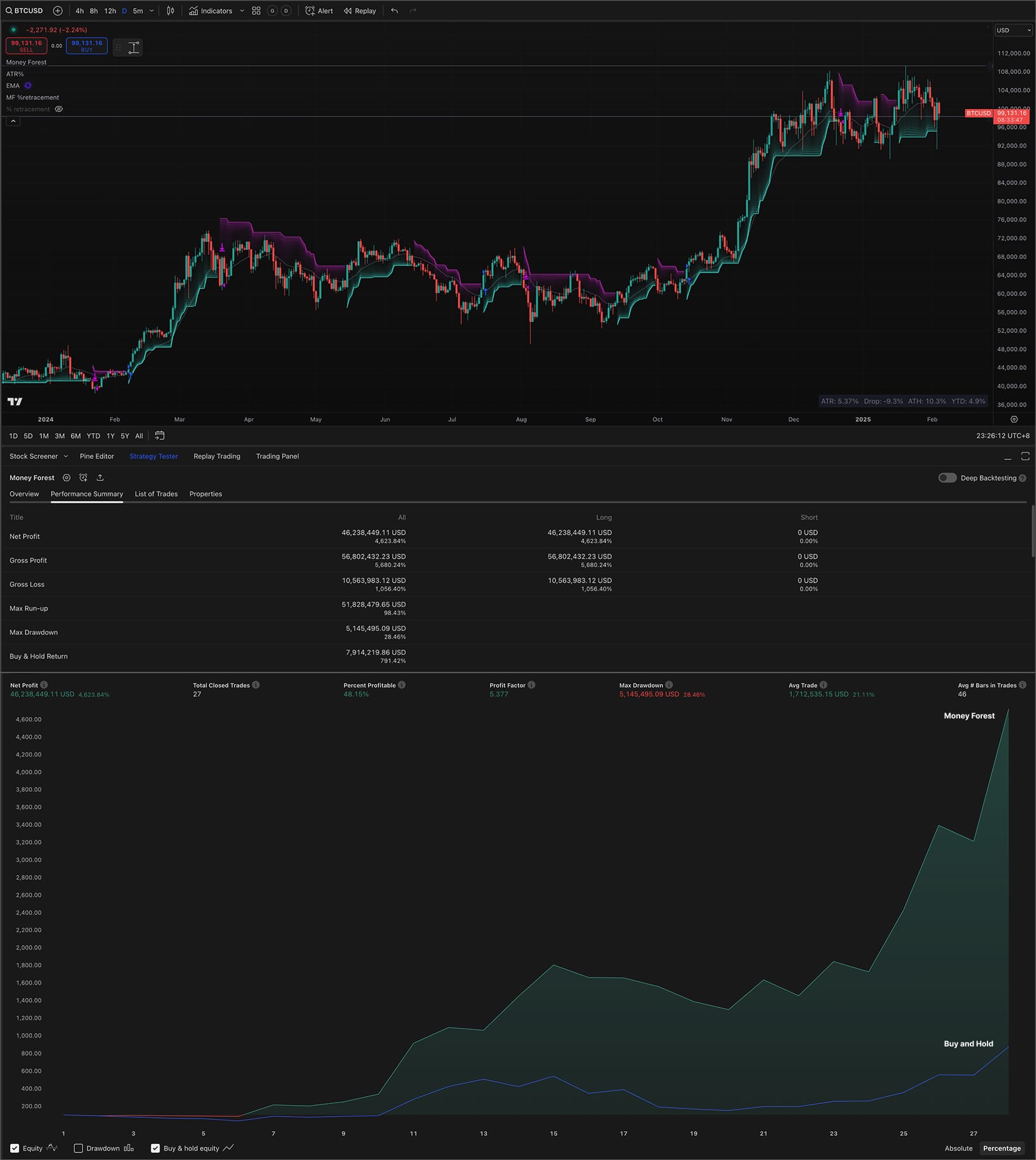Click the blue BUY price button
1036x1160 pixels.
[x=86, y=46]
